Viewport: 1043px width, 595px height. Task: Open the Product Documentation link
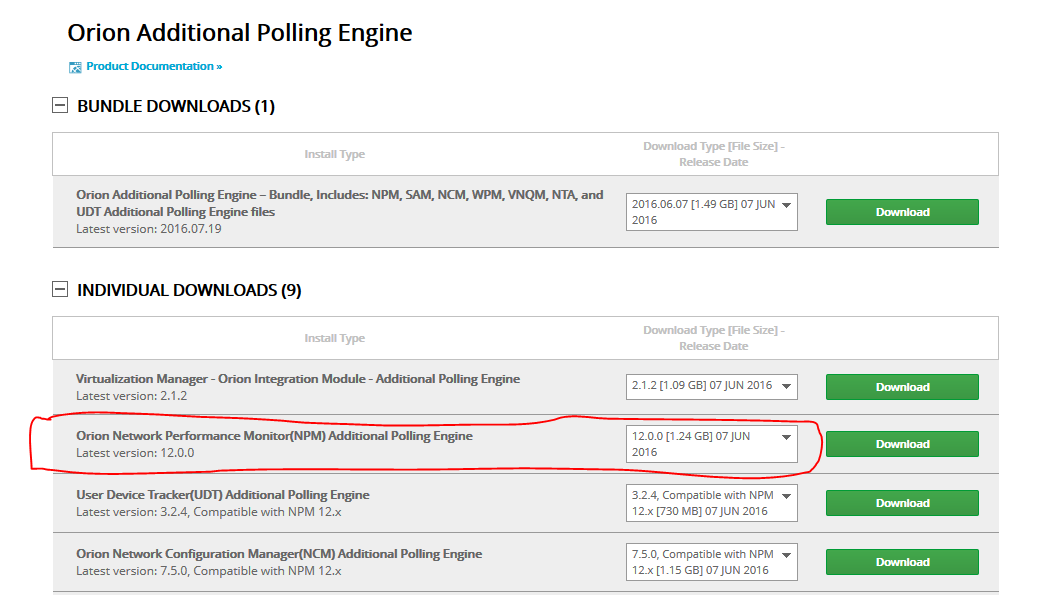coord(154,66)
